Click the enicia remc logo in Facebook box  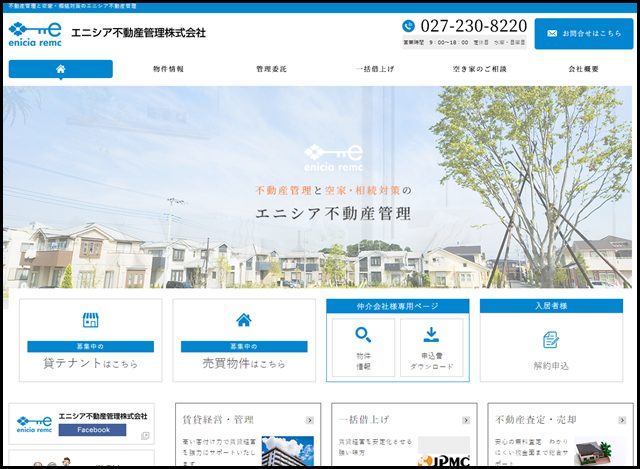(34, 424)
